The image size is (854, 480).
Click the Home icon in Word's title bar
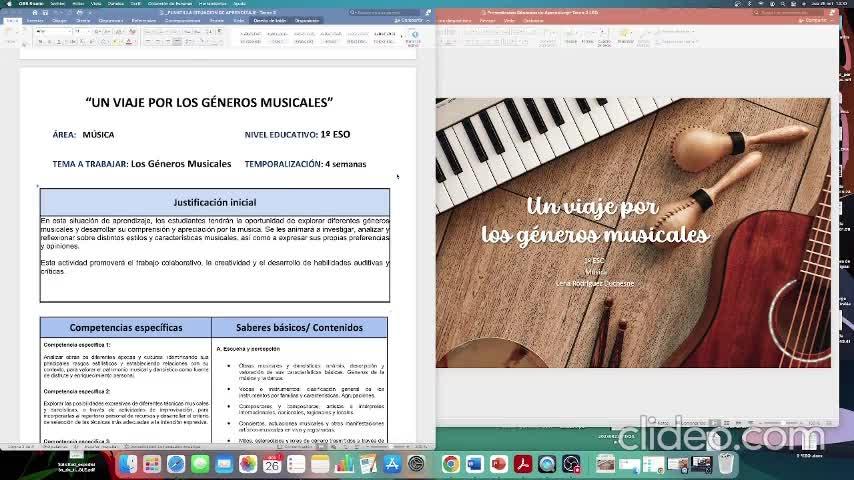tap(35, 13)
